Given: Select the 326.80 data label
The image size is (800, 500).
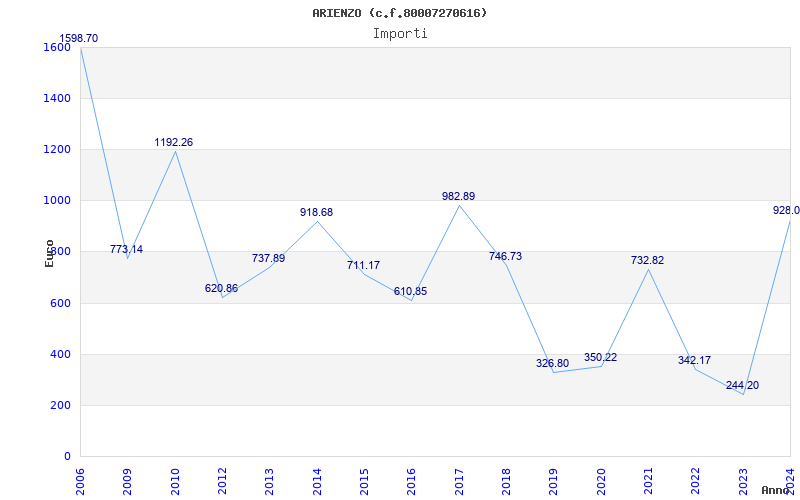Looking at the screenshot, I should click(x=552, y=364).
